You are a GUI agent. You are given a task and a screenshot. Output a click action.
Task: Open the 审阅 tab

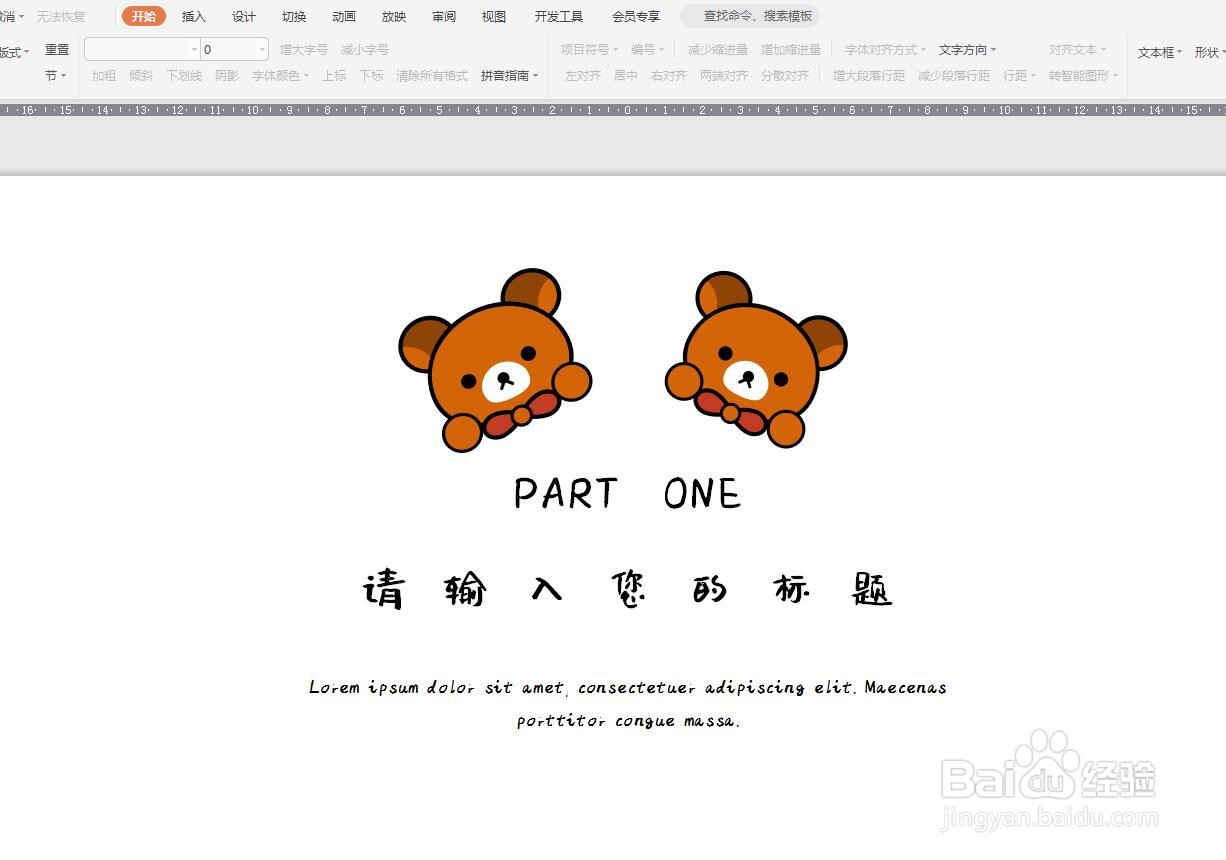[444, 16]
